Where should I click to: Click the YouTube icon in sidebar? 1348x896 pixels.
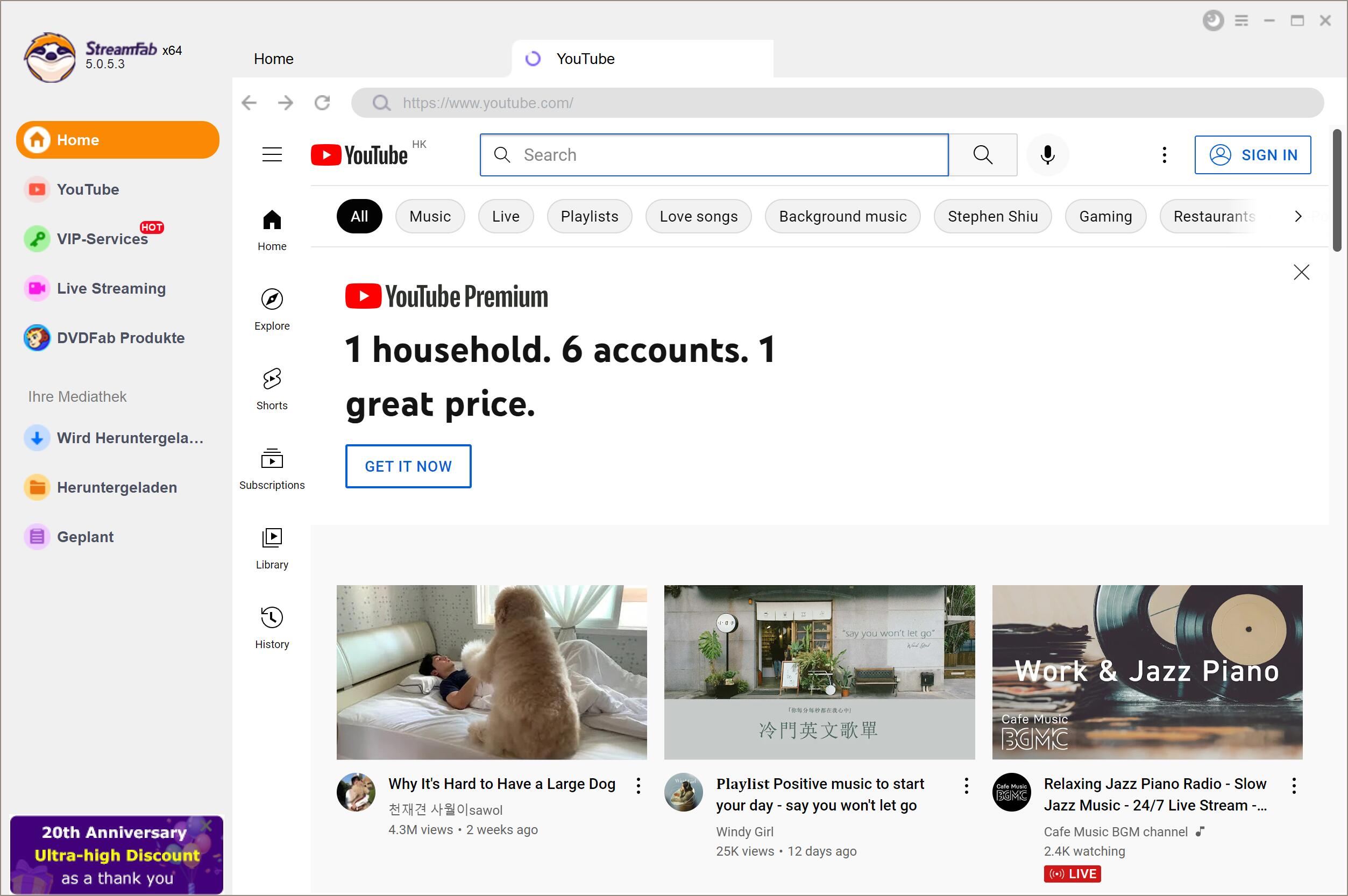[x=36, y=189]
